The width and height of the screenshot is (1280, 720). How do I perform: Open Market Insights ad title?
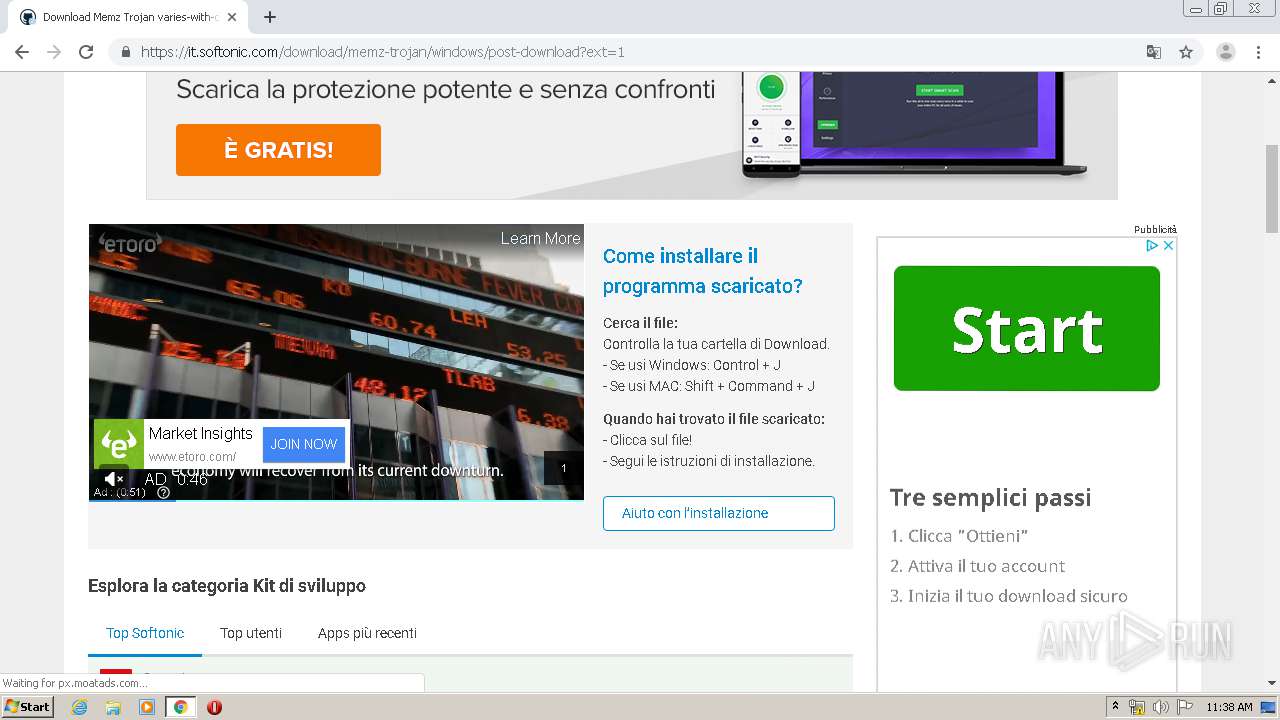coord(200,433)
